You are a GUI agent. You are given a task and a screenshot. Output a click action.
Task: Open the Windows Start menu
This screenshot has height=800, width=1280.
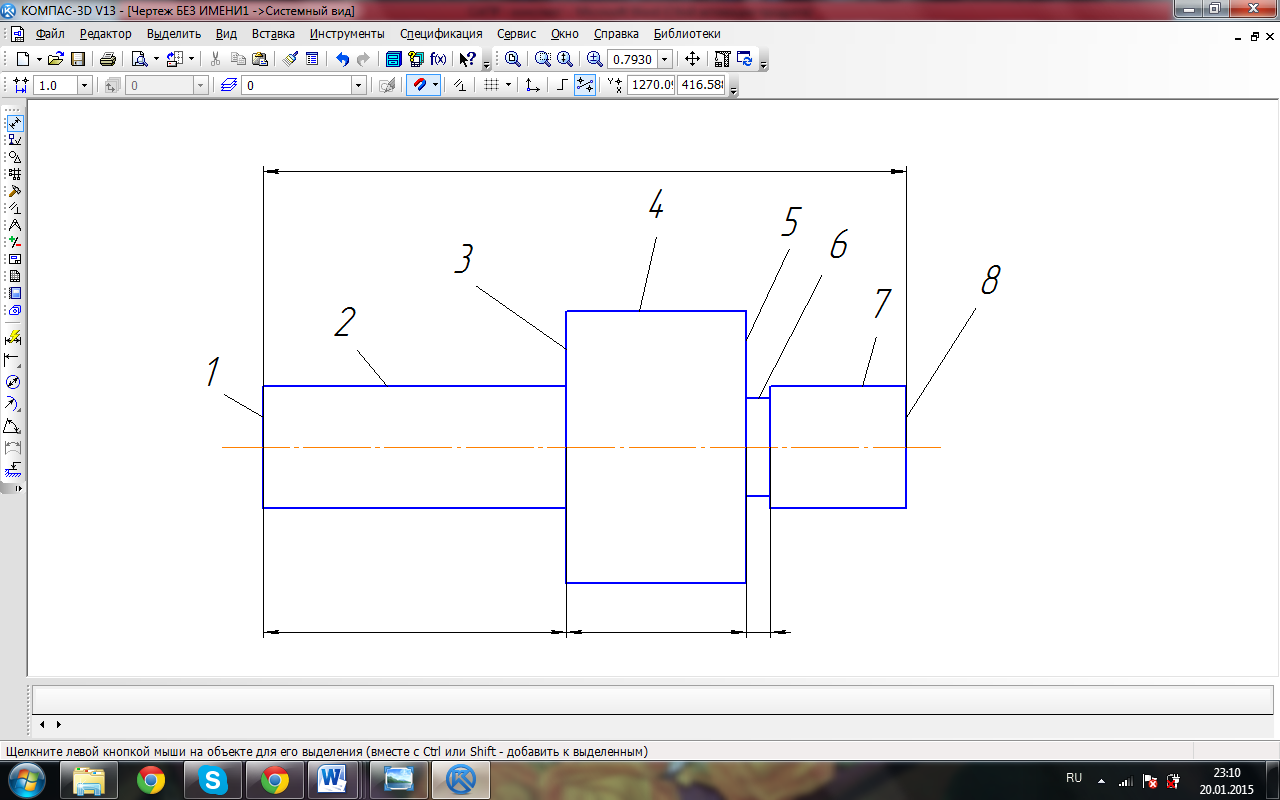point(25,778)
